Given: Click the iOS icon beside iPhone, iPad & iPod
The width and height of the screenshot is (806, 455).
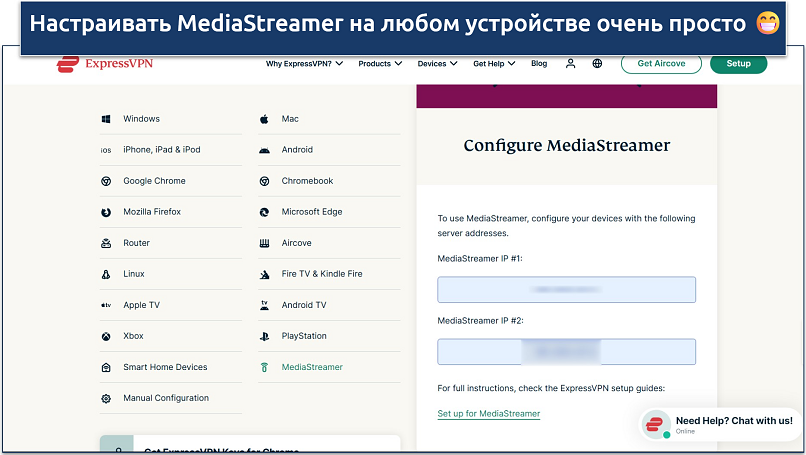Looking at the screenshot, I should tap(106, 150).
